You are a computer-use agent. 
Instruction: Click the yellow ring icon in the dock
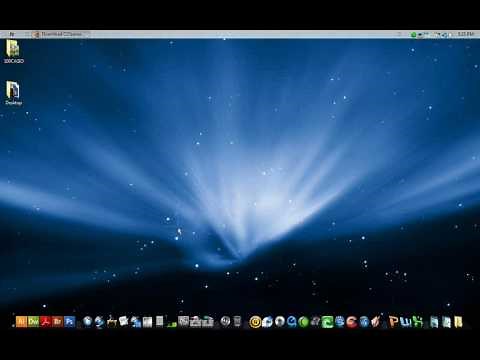[x=255, y=322]
